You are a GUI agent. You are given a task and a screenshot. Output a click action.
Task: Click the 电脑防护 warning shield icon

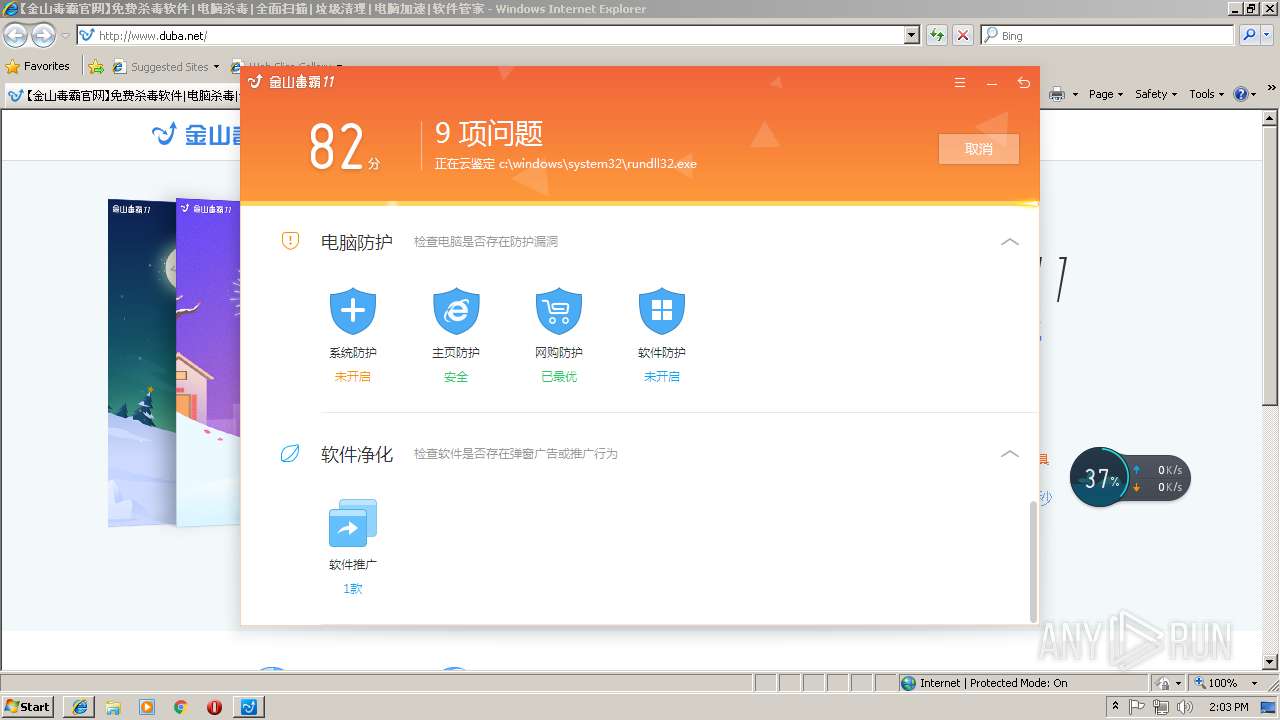pos(290,241)
